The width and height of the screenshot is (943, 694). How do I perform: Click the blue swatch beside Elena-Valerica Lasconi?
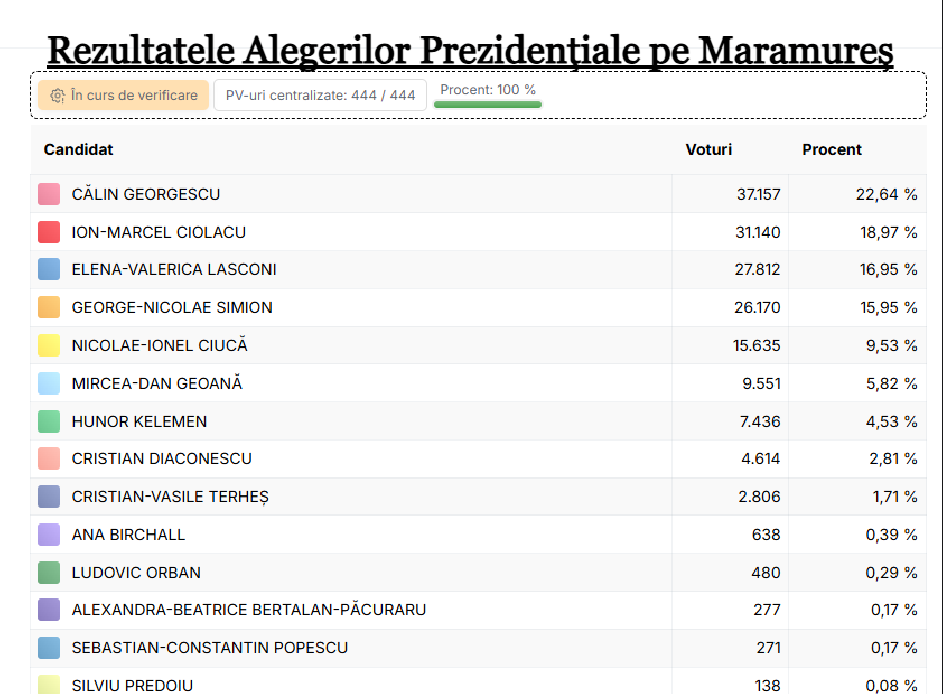[49, 269]
